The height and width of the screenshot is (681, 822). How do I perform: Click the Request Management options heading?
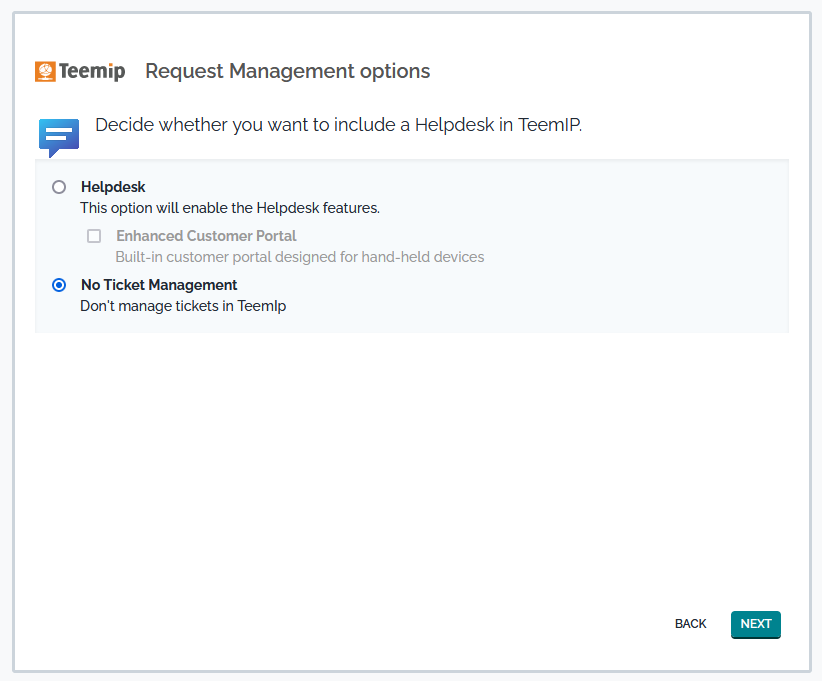tap(288, 72)
